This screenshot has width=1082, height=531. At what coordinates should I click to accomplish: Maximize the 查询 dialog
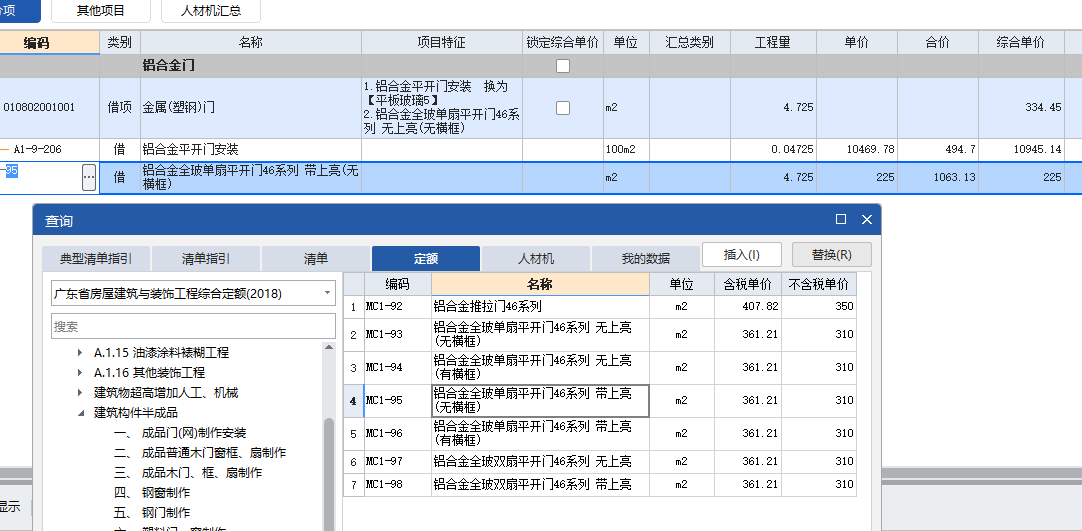[x=840, y=219]
